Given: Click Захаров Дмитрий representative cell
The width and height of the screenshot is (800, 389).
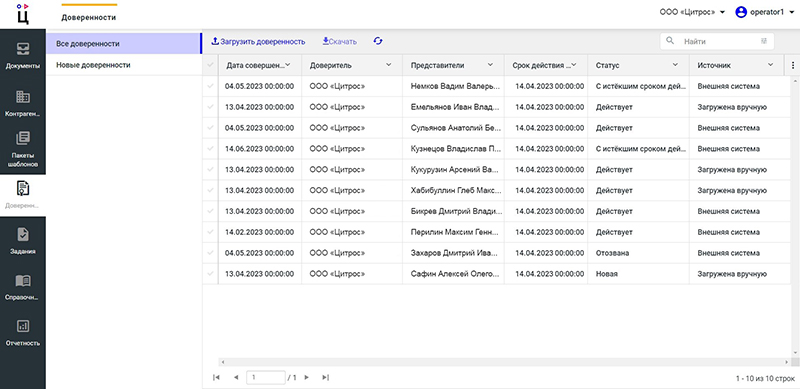Looking at the screenshot, I should tap(453, 253).
